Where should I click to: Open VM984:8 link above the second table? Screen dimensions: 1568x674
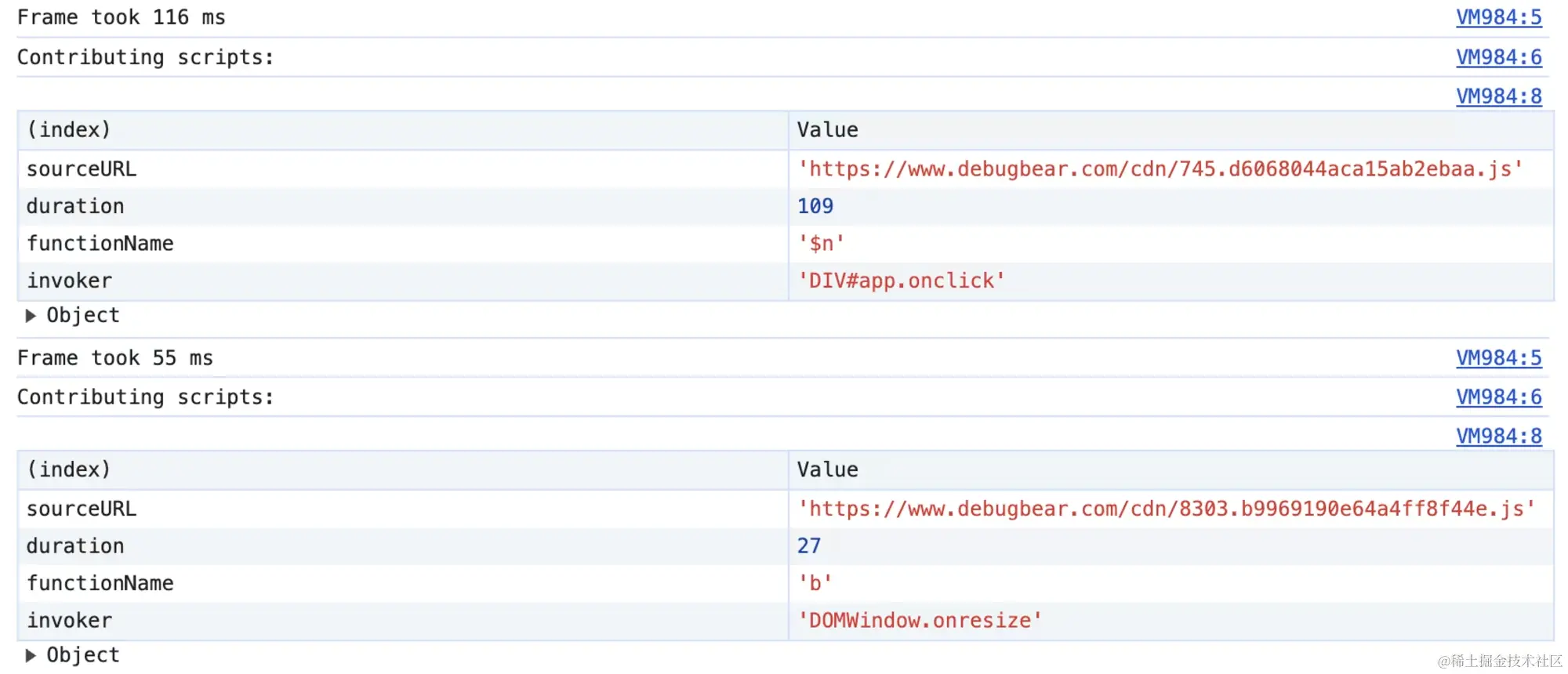pyautogui.click(x=1498, y=436)
